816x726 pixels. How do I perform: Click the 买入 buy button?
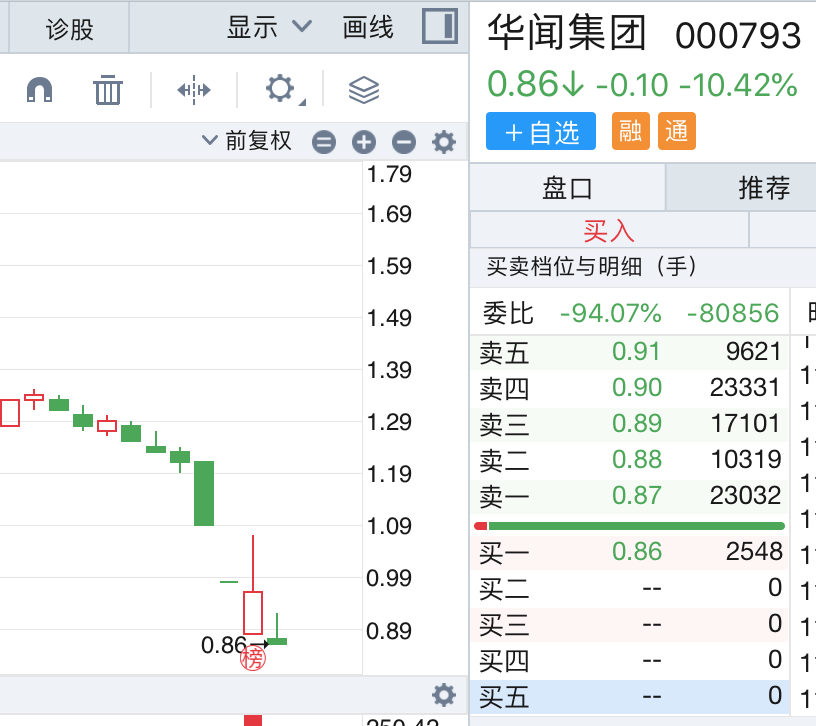[x=608, y=231]
